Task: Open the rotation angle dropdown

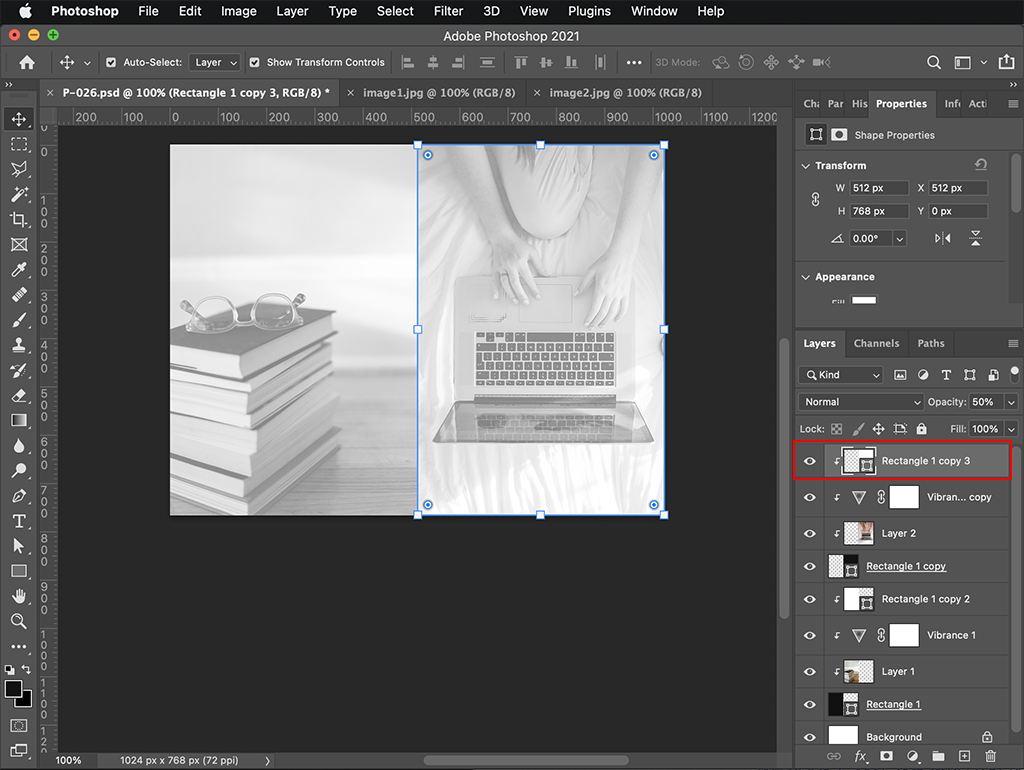Action: 900,239
